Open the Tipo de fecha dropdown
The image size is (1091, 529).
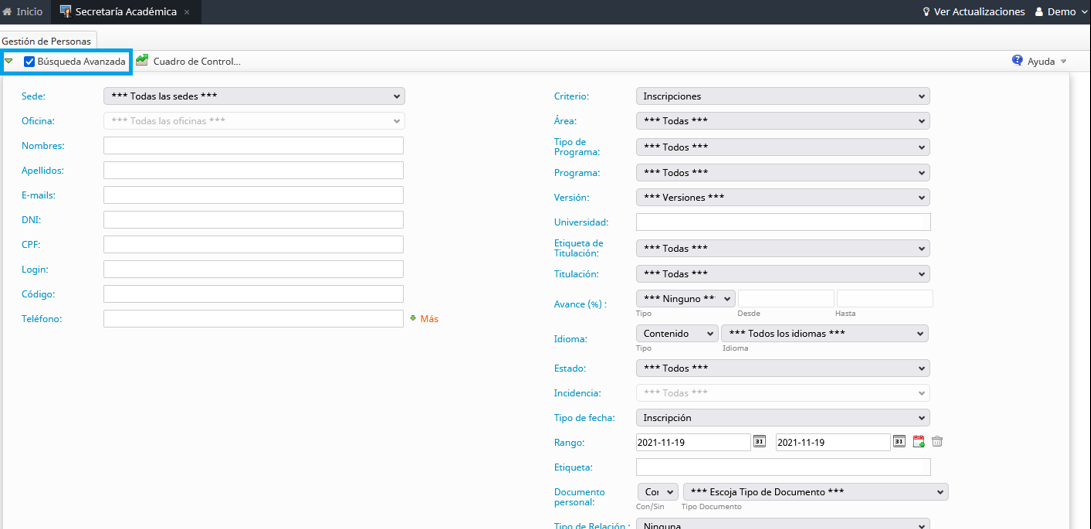click(782, 418)
